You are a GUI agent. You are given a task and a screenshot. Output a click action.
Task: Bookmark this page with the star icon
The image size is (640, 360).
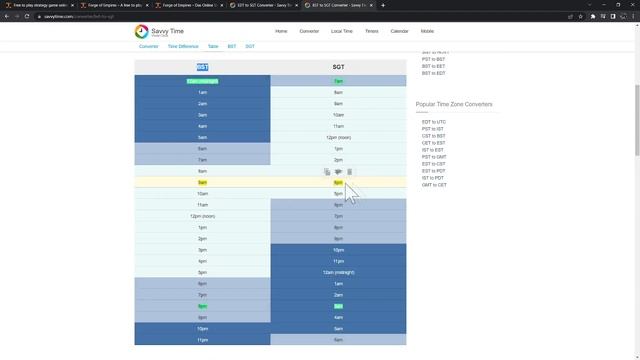pos(580,16)
